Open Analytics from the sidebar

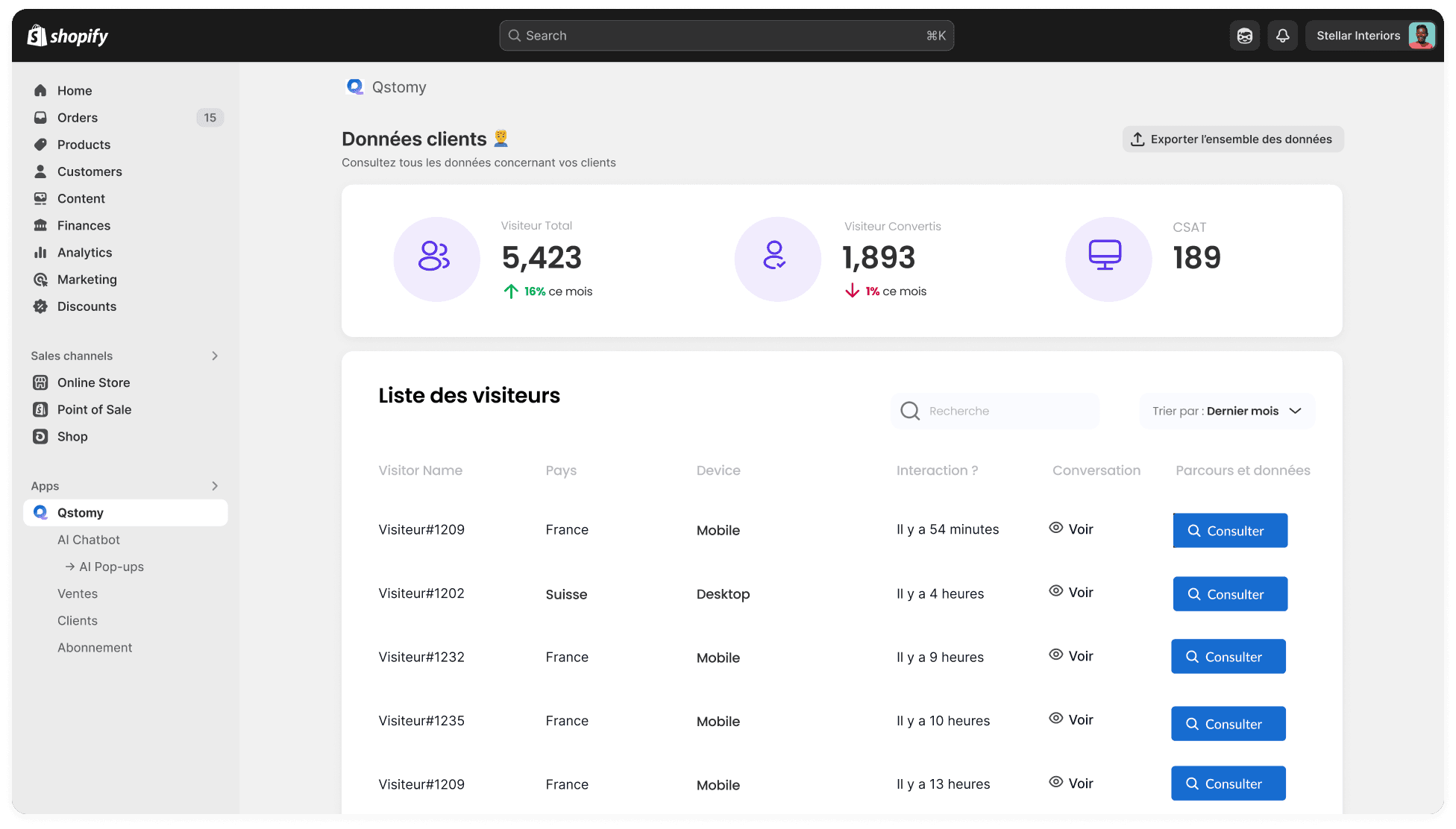(x=84, y=253)
